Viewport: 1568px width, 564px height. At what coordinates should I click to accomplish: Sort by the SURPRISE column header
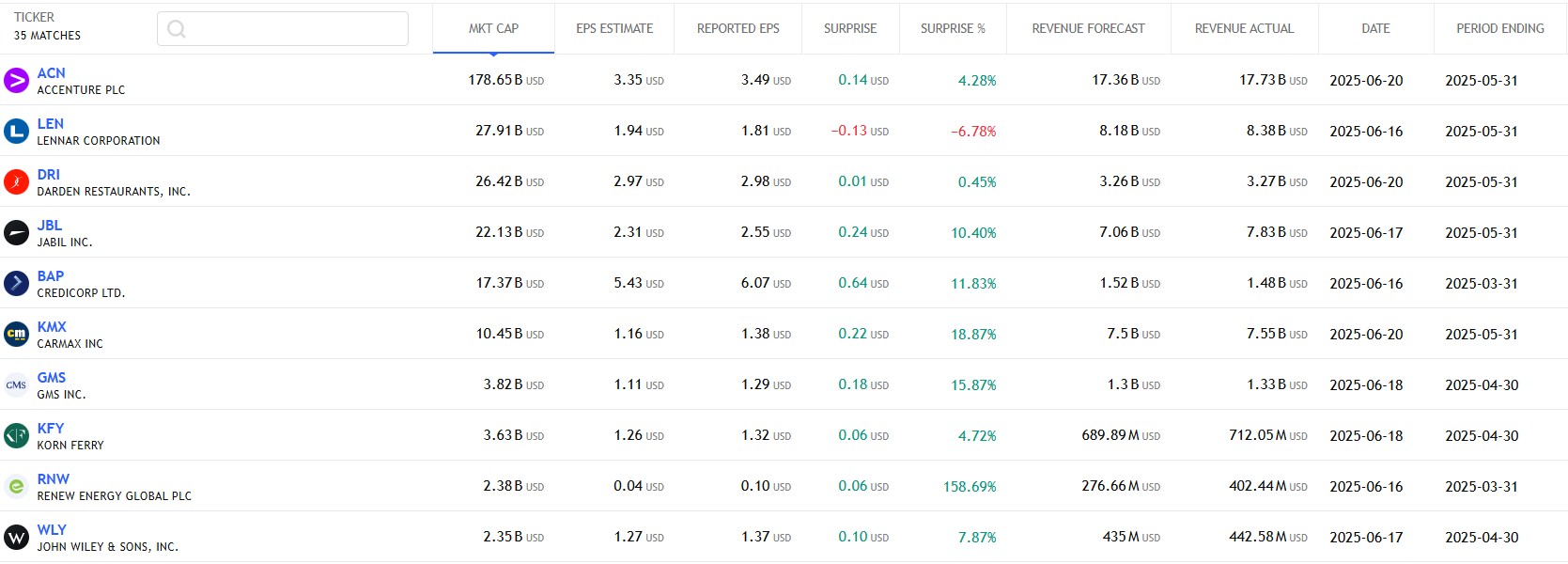[850, 29]
